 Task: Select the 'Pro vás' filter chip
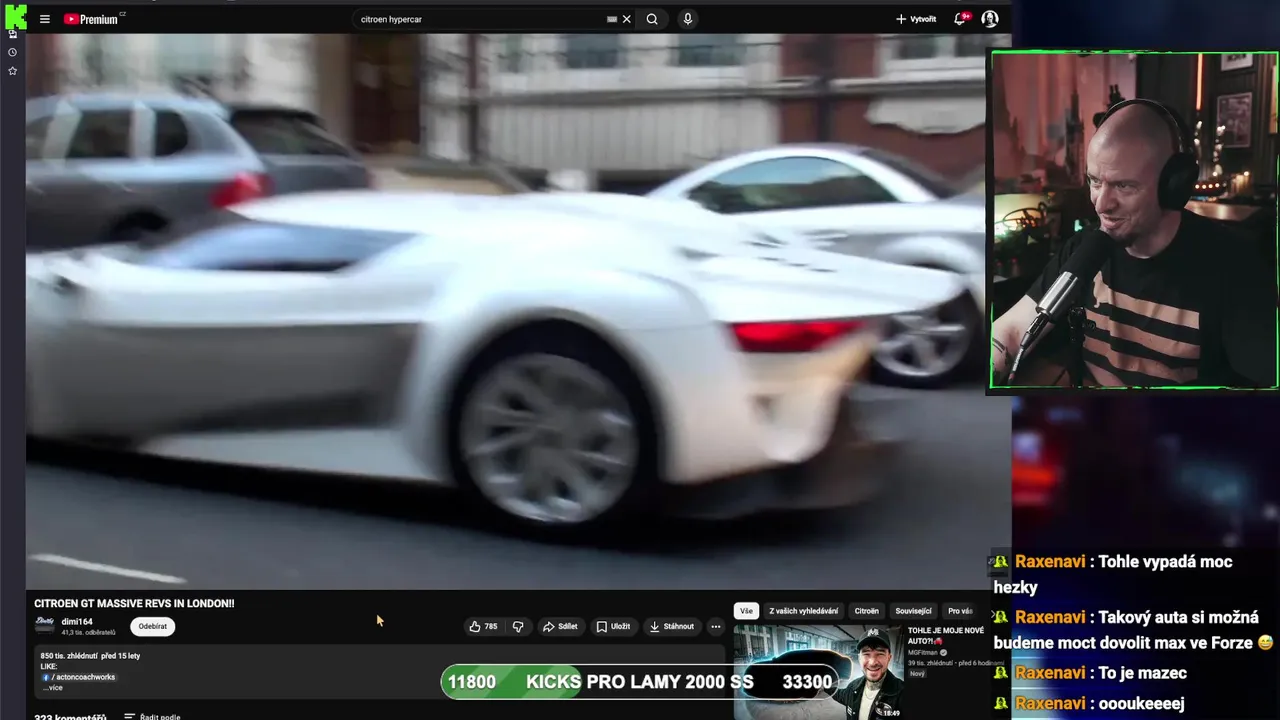[960, 611]
